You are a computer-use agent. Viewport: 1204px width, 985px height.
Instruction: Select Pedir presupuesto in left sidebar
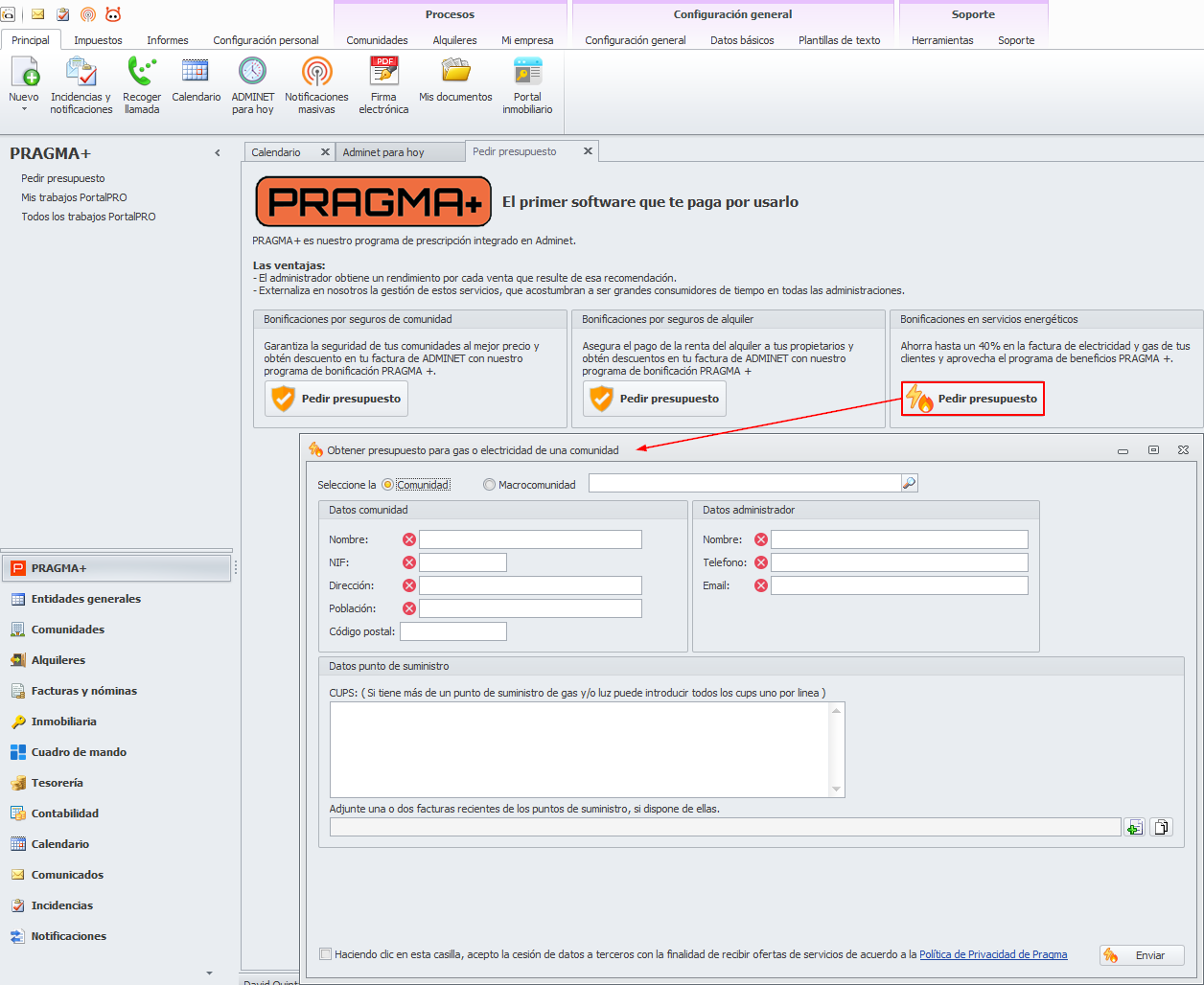pos(63,178)
